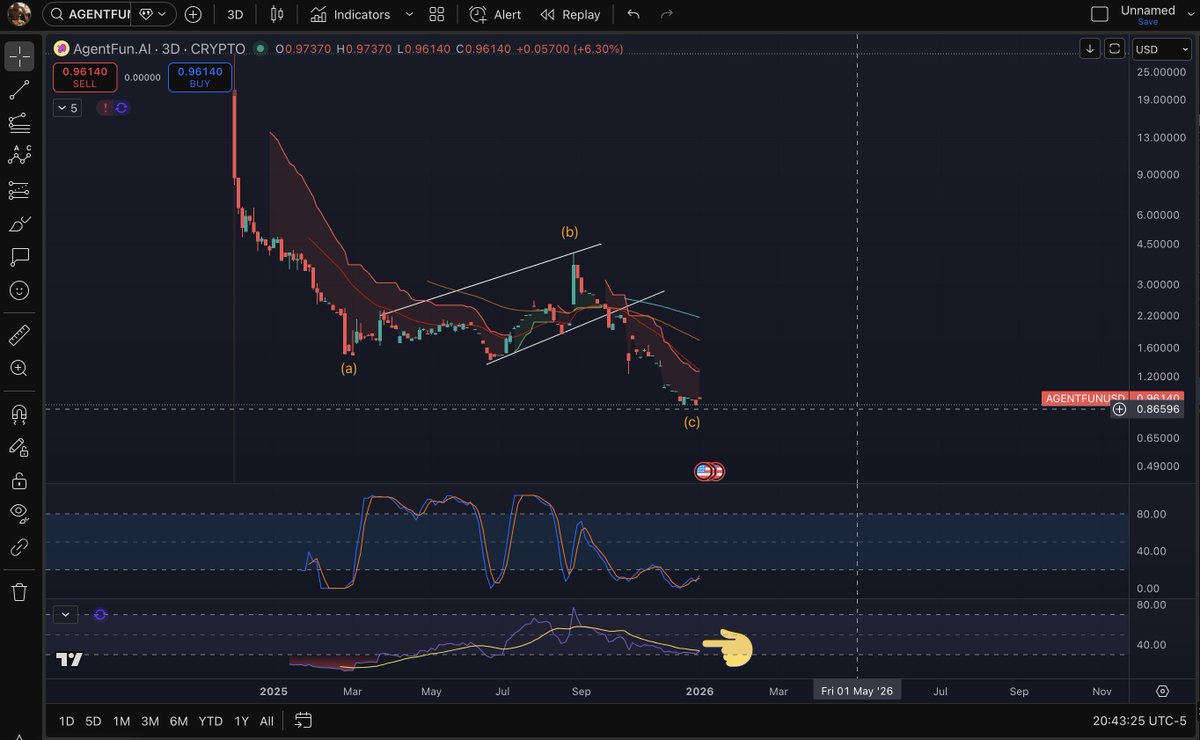The height and width of the screenshot is (740, 1200).
Task: Click the Fri 01 May '26 date label
Action: 857,691
